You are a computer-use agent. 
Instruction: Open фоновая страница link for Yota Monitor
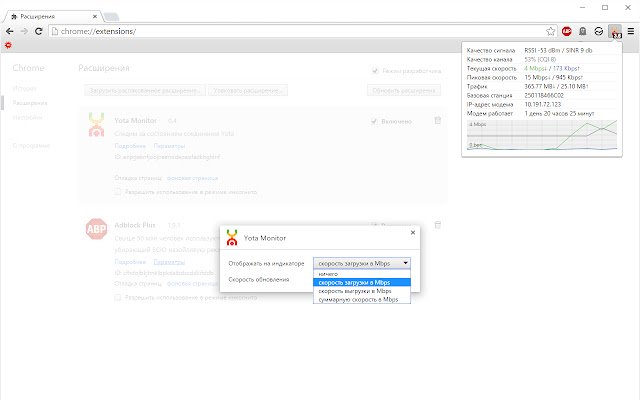[192, 178]
